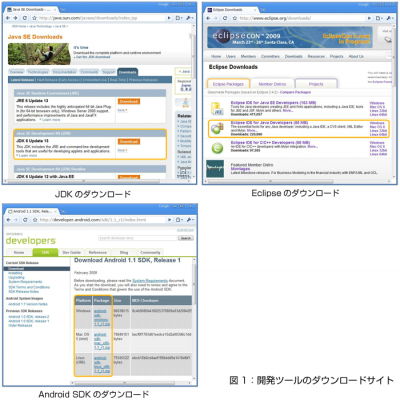
Task: Click Eclipse IDE for C/C++ Developers icon
Action: tap(217, 148)
